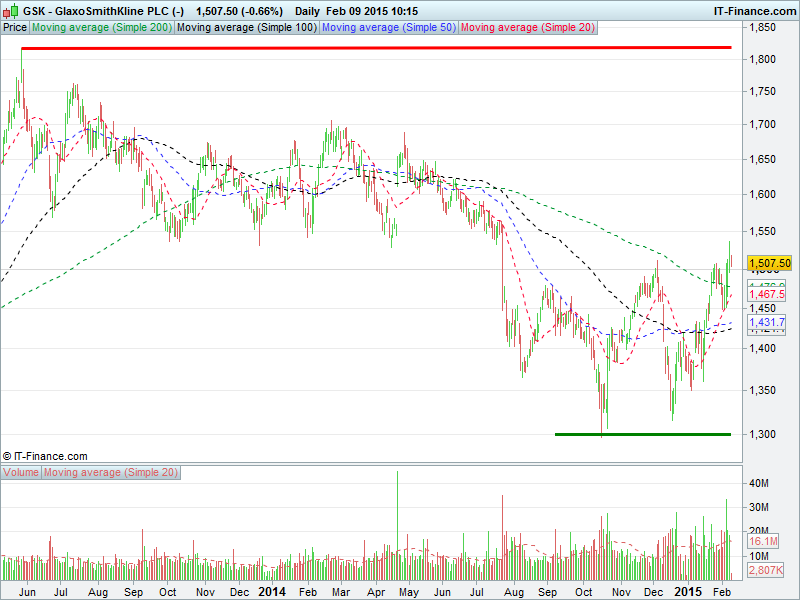The width and height of the screenshot is (800, 600).
Task: Select the green horizontal support line
Action: (642, 434)
